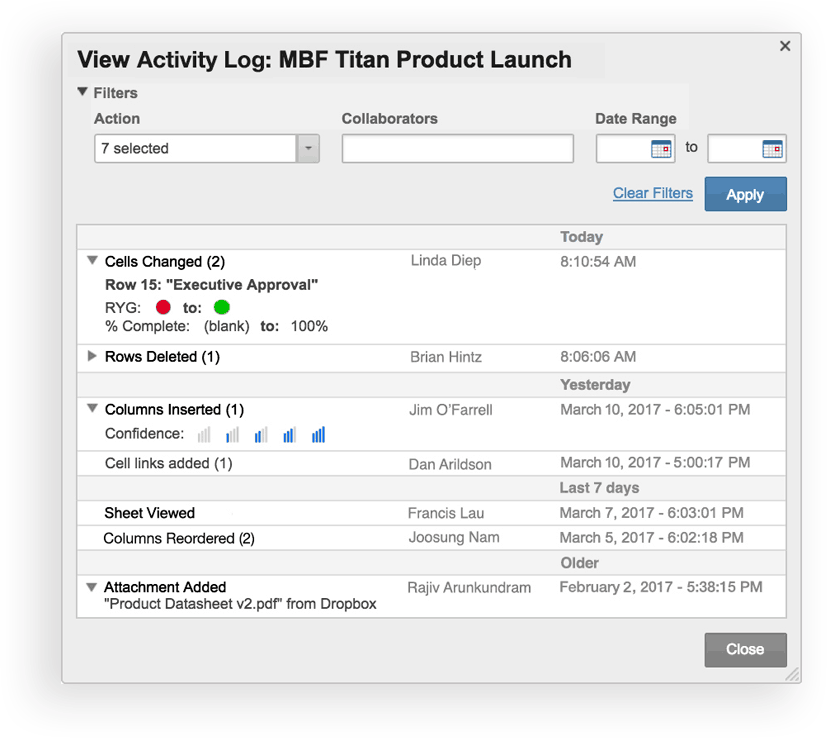The image size is (827, 738).
Task: Click the Clear Filters link
Action: (652, 193)
